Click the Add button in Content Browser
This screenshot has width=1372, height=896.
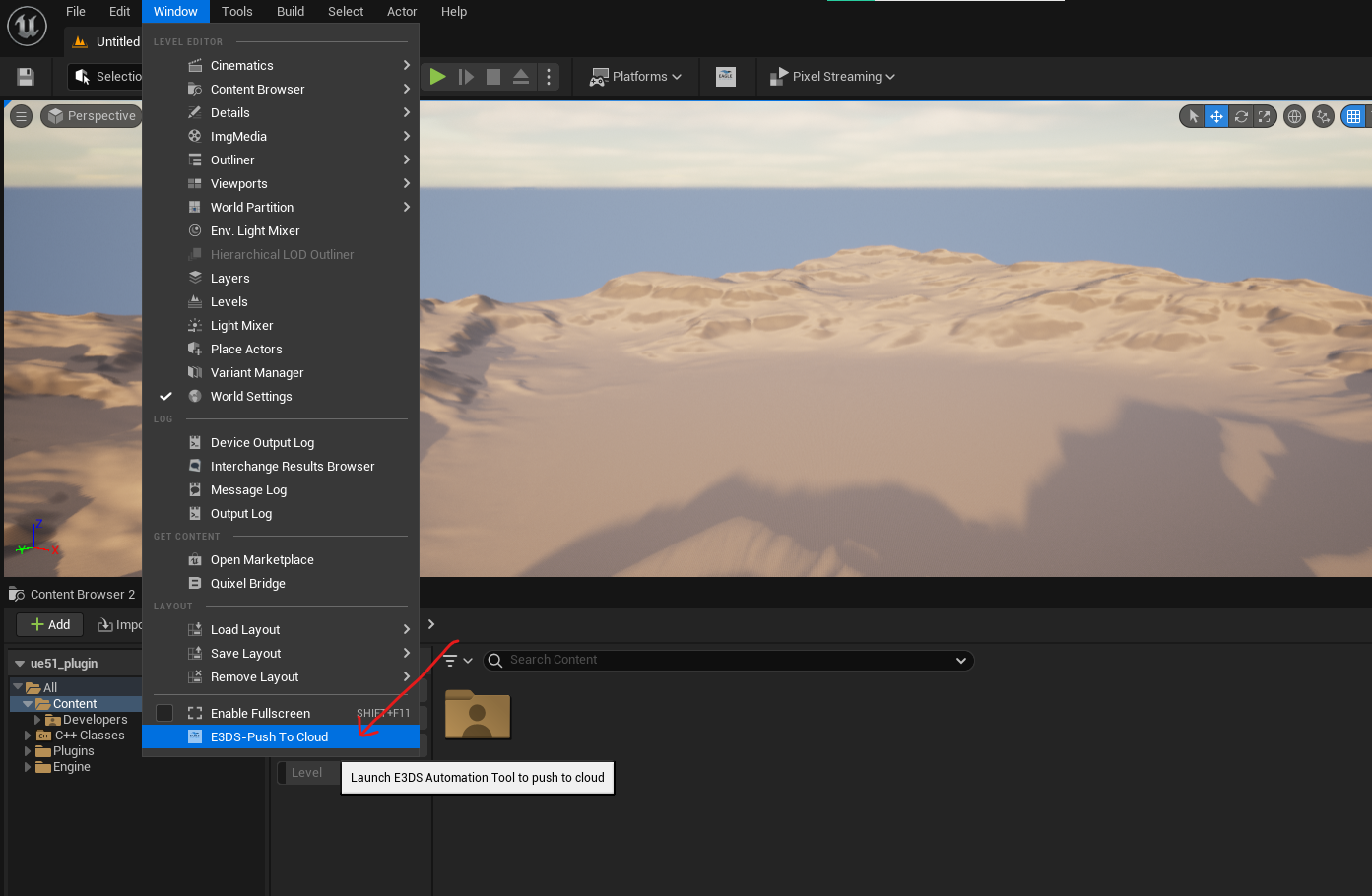50,625
